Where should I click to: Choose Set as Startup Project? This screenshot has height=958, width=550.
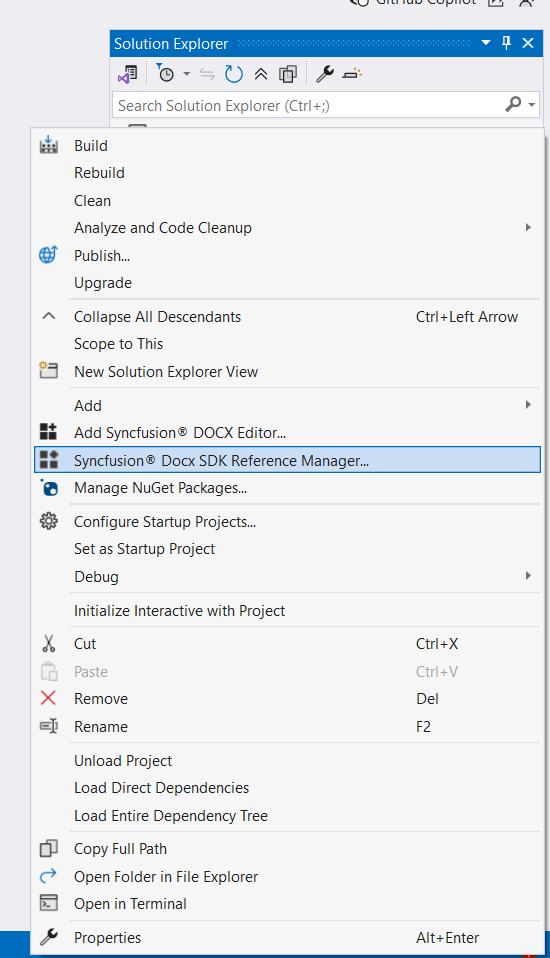point(144,549)
